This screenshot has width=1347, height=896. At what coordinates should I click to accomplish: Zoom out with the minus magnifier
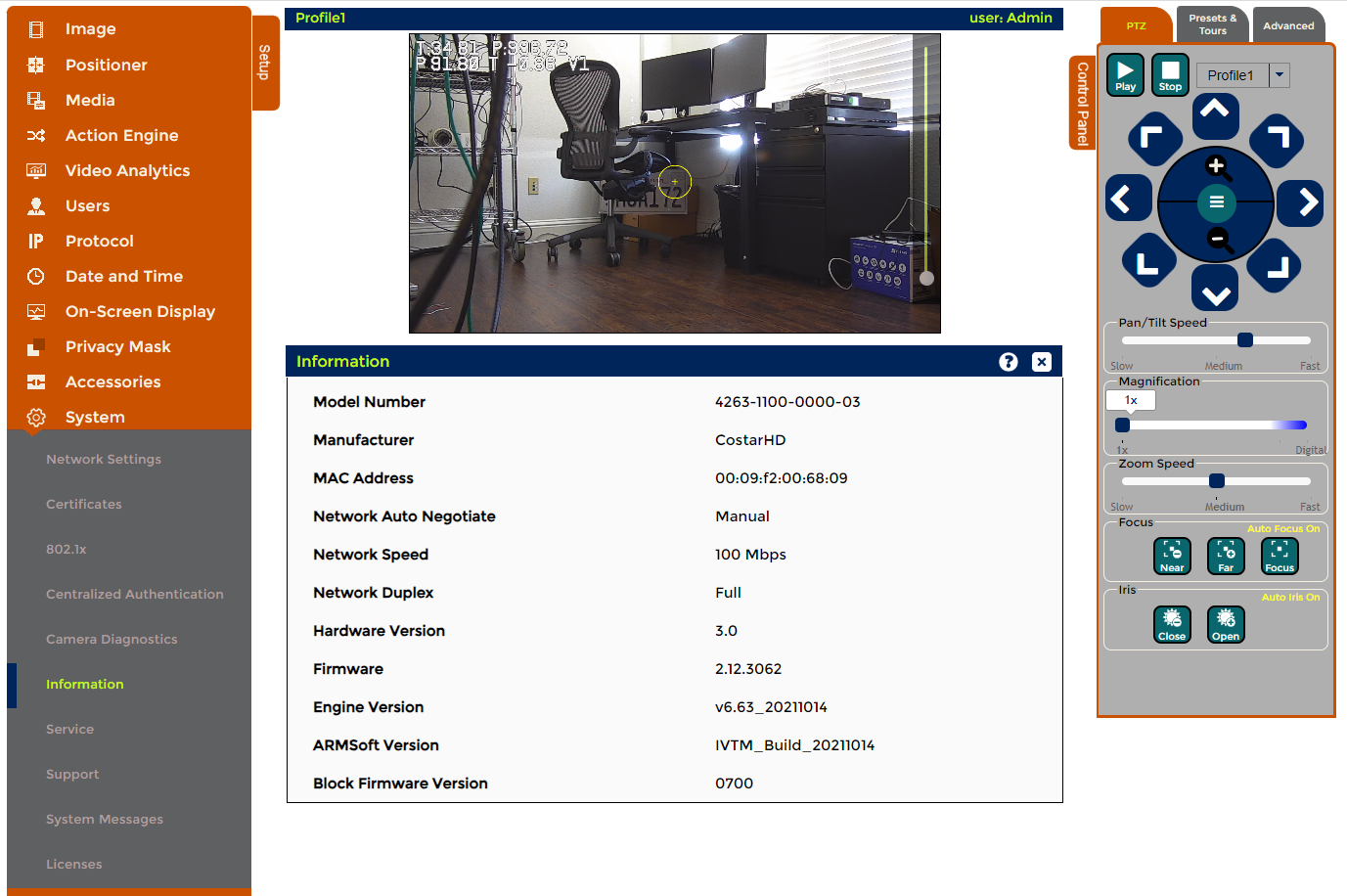pos(1218,240)
